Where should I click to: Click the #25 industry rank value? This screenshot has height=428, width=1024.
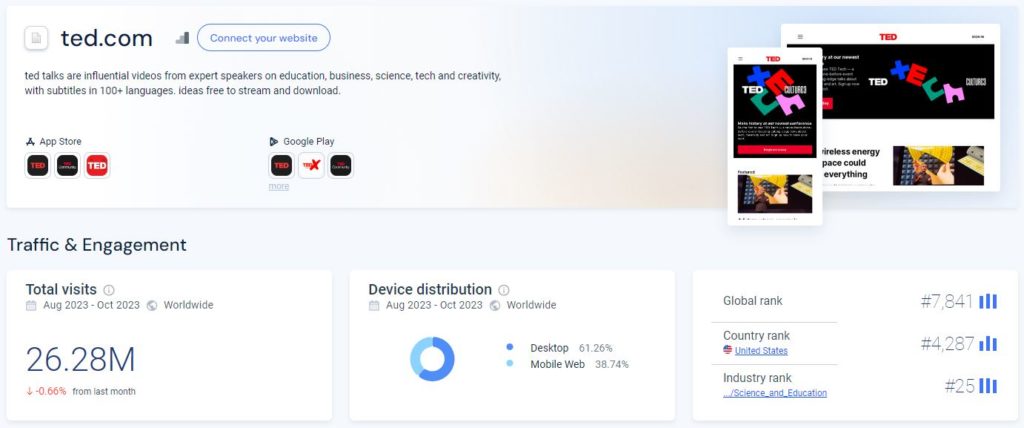(959, 386)
